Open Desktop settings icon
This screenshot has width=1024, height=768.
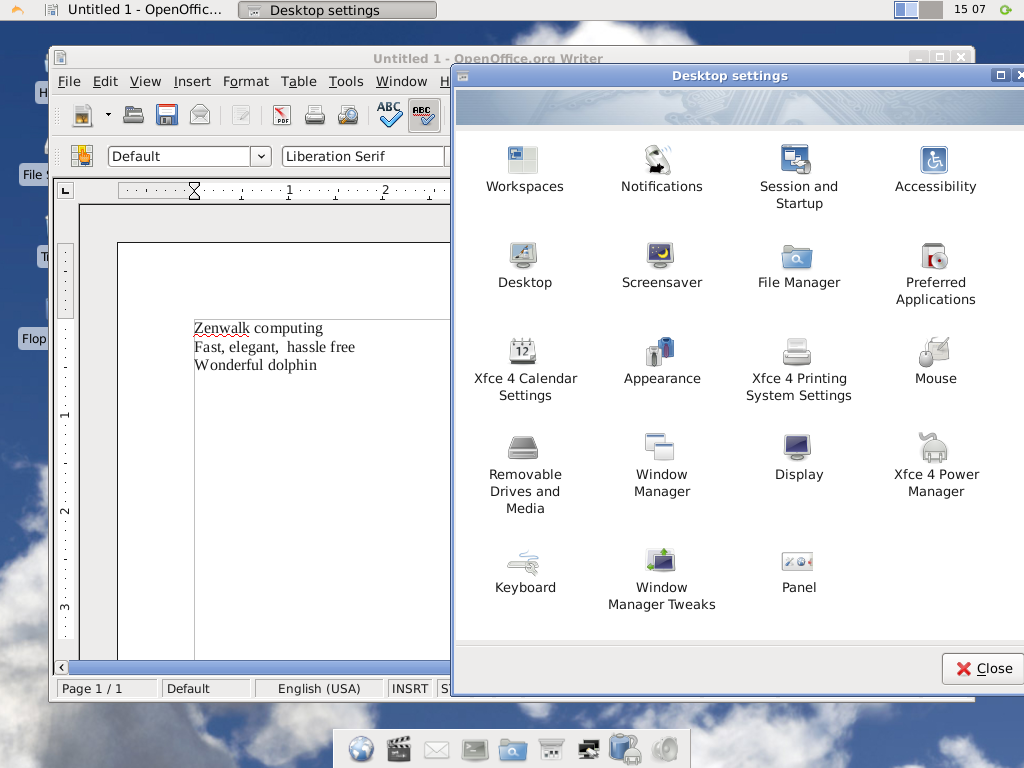click(x=524, y=265)
